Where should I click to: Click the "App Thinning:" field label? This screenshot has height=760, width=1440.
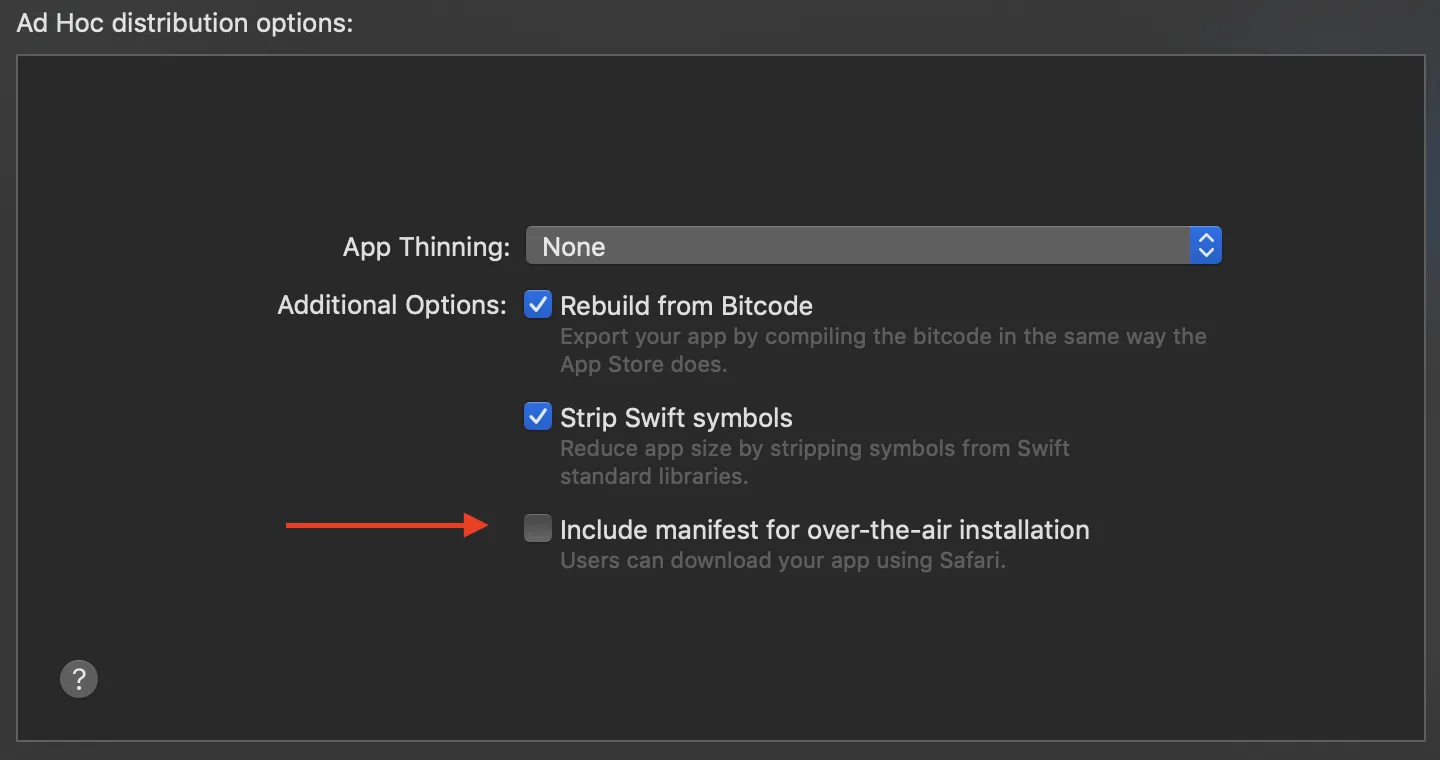pos(426,247)
